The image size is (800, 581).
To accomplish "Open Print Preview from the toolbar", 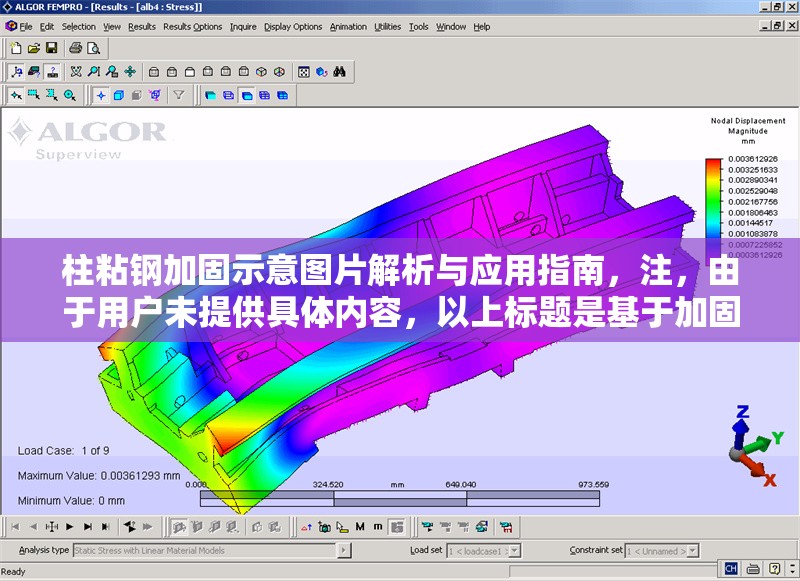I will [94, 48].
